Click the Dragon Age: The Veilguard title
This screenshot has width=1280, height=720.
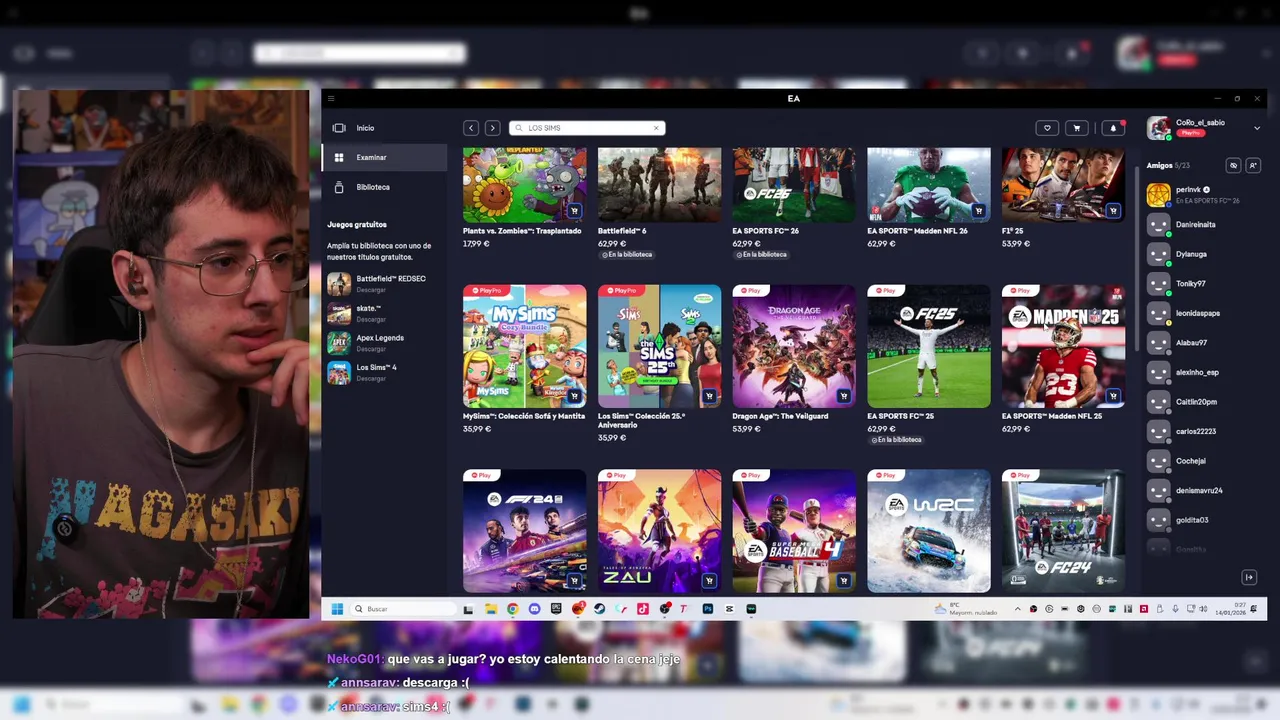pos(780,416)
